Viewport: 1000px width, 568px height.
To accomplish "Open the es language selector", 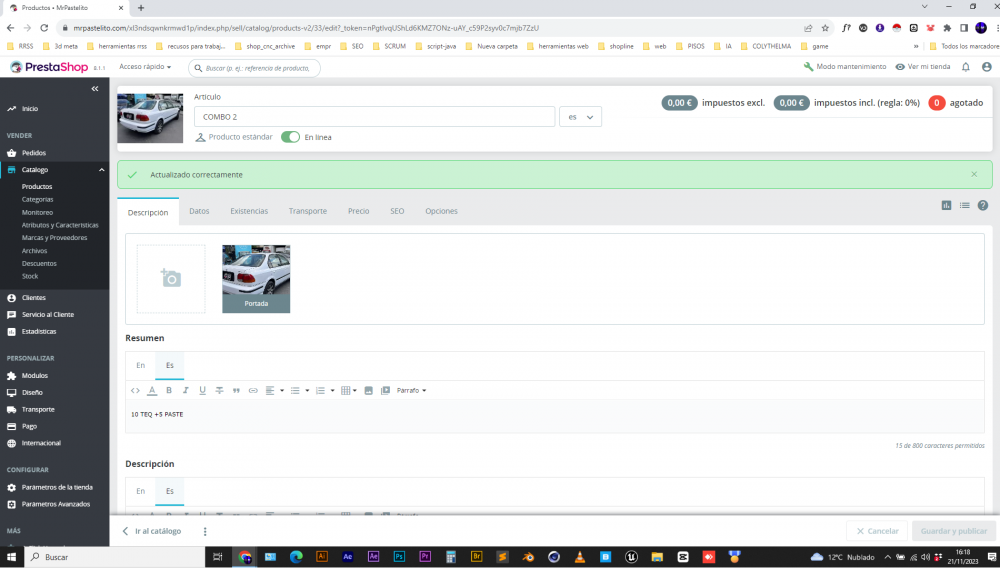I will pos(580,117).
